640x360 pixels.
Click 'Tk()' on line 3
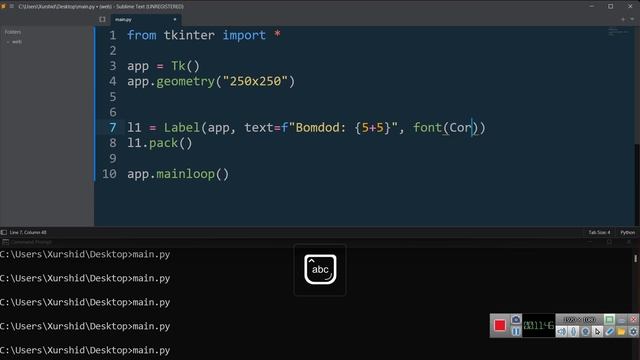point(185,66)
